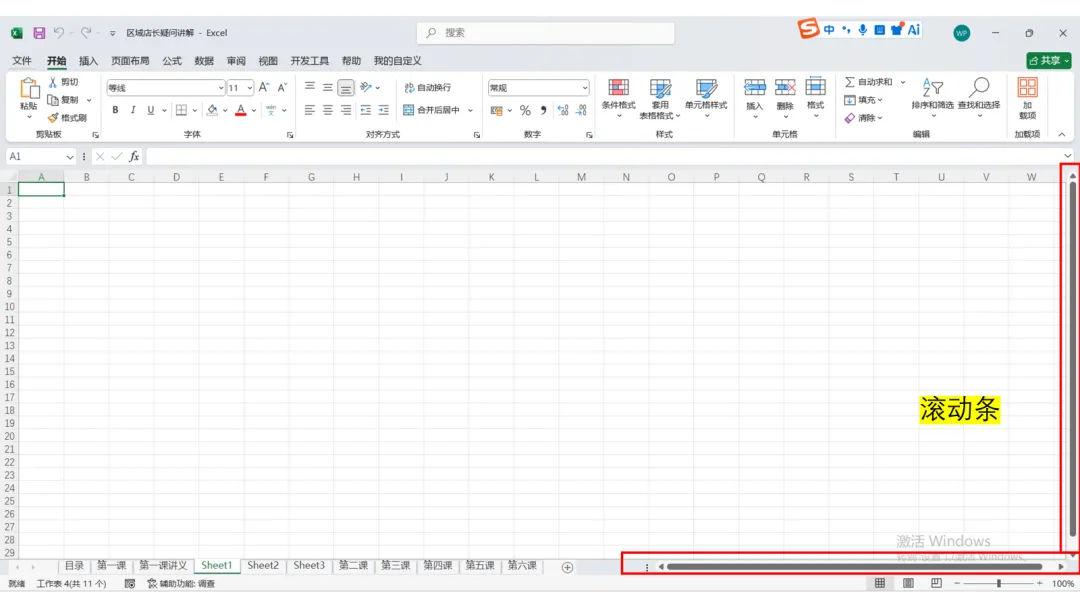Click AutoSum (自动求和) button

click(x=869, y=82)
